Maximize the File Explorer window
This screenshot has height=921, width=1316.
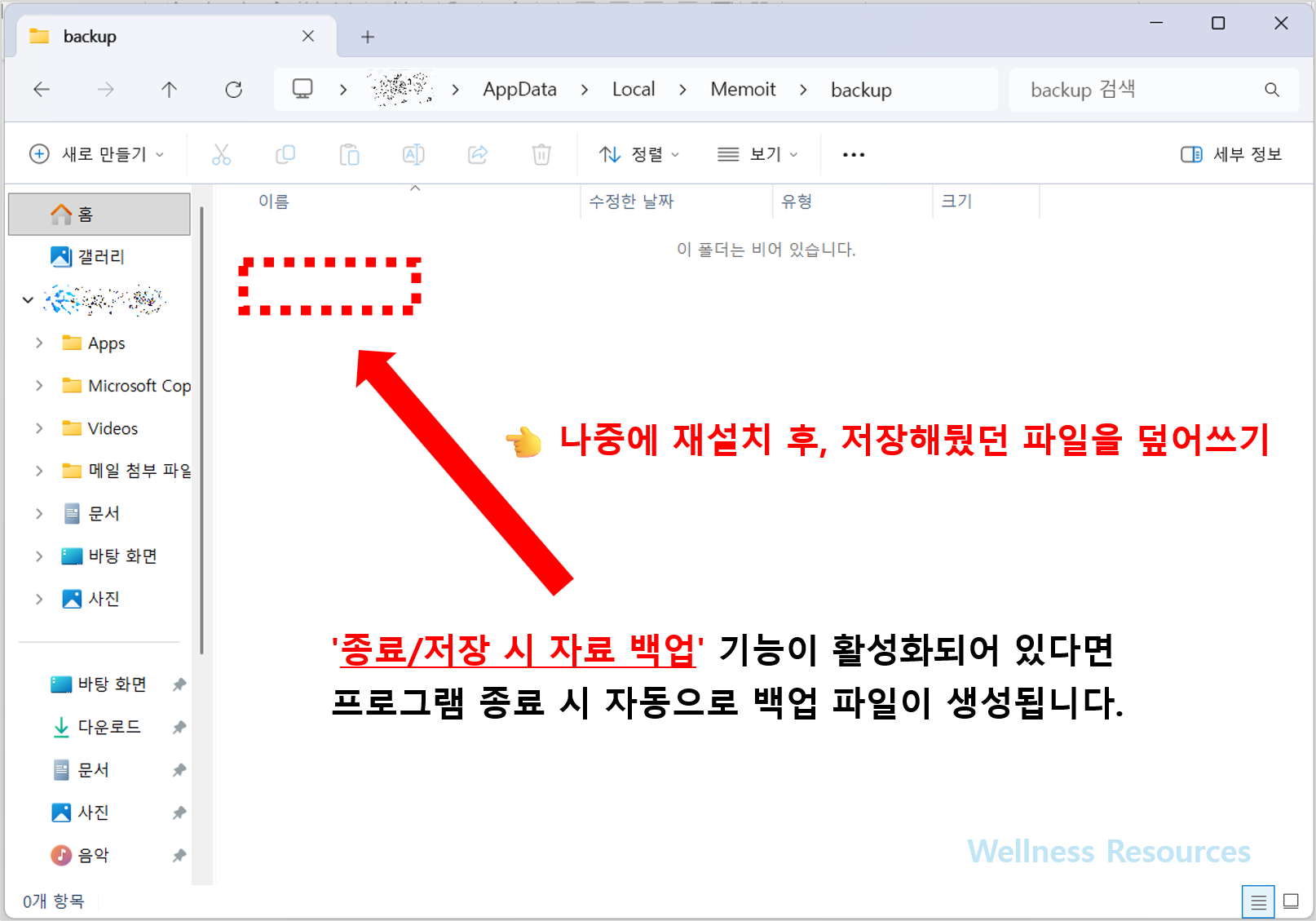1218,23
